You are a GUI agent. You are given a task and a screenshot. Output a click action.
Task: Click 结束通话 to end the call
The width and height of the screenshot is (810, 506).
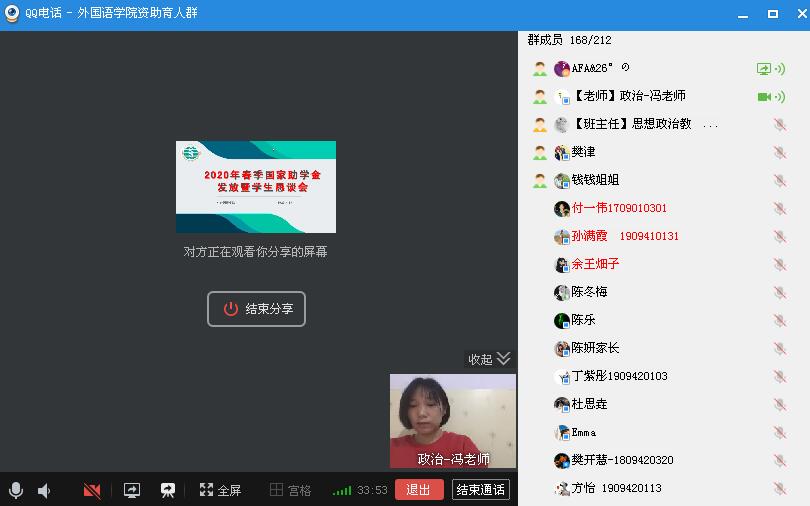(480, 490)
